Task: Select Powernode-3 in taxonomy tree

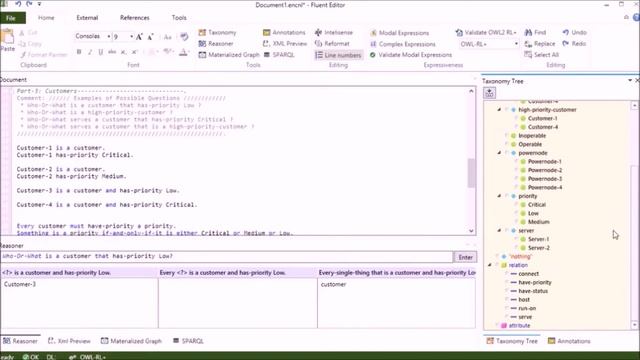Action: [545, 179]
